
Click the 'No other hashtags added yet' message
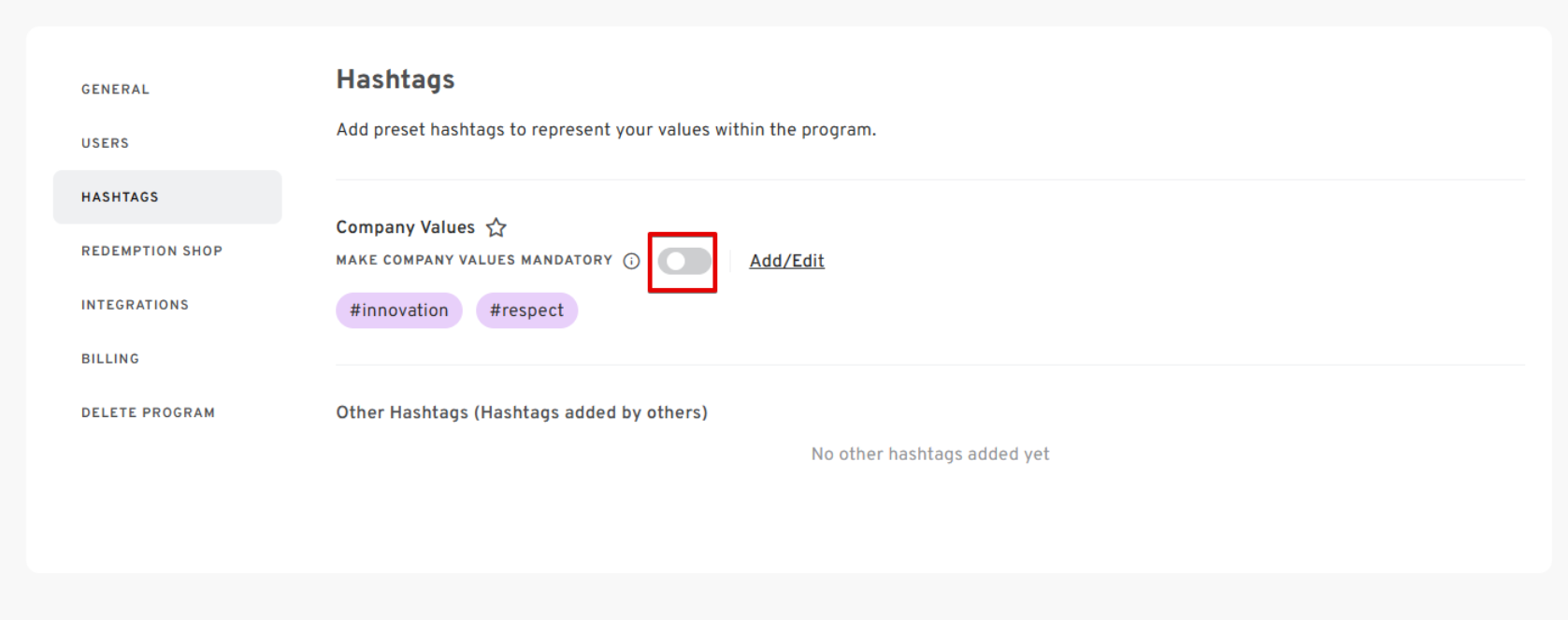tap(930, 454)
